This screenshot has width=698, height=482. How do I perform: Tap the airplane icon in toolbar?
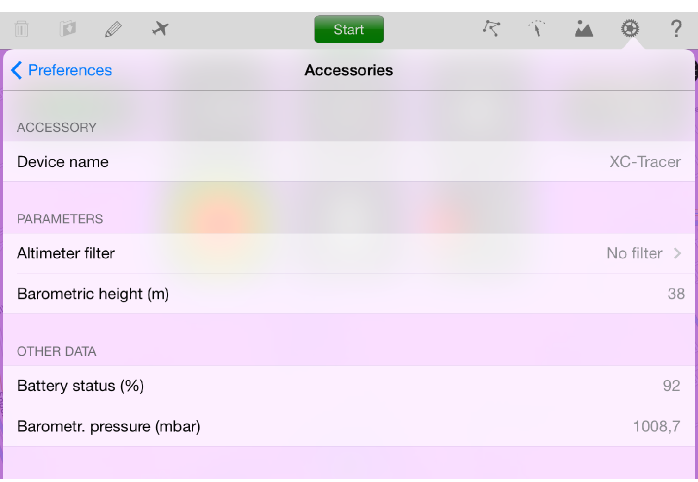(160, 29)
